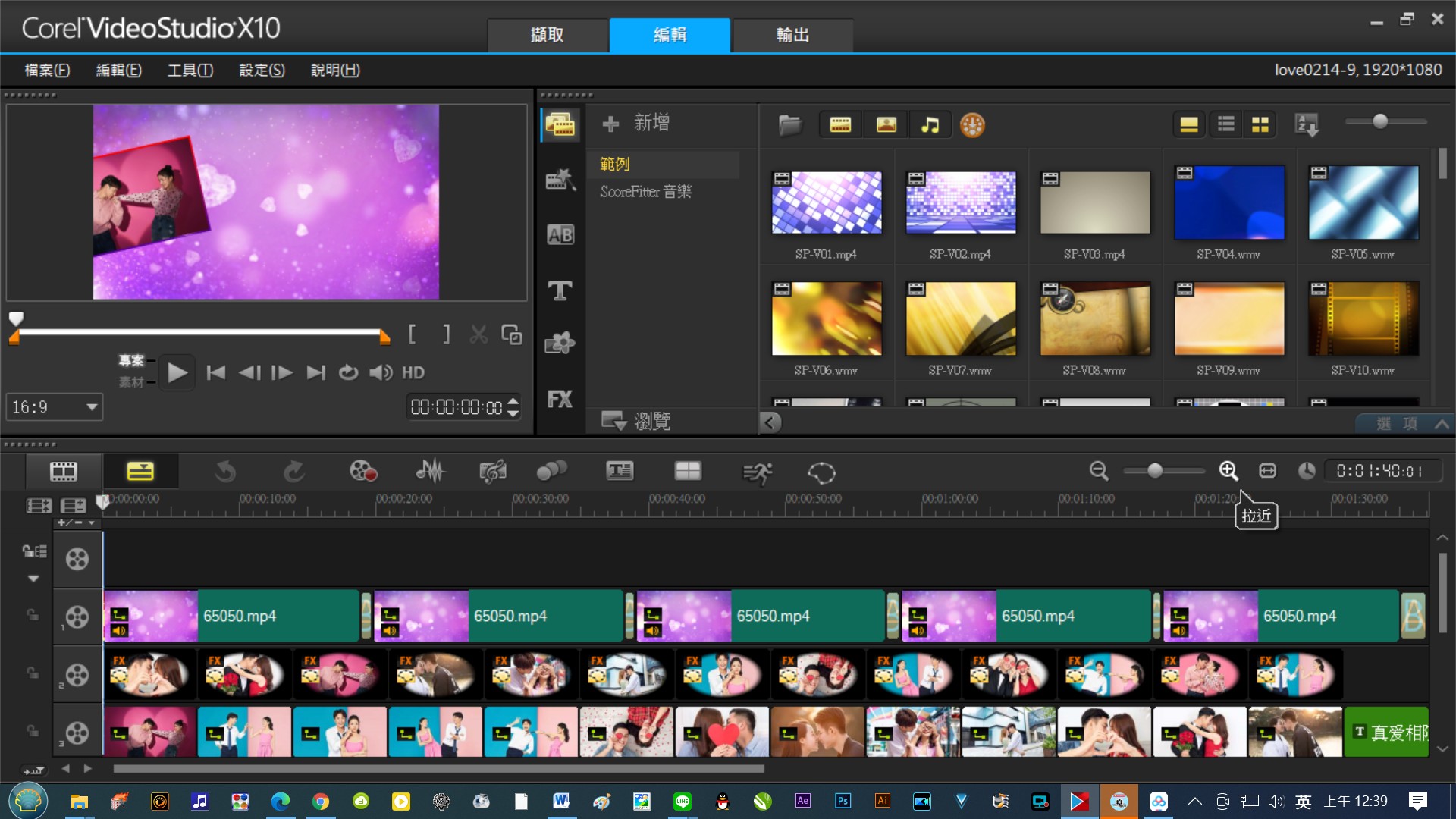Play the project preview
The height and width of the screenshot is (819, 1456).
(177, 372)
